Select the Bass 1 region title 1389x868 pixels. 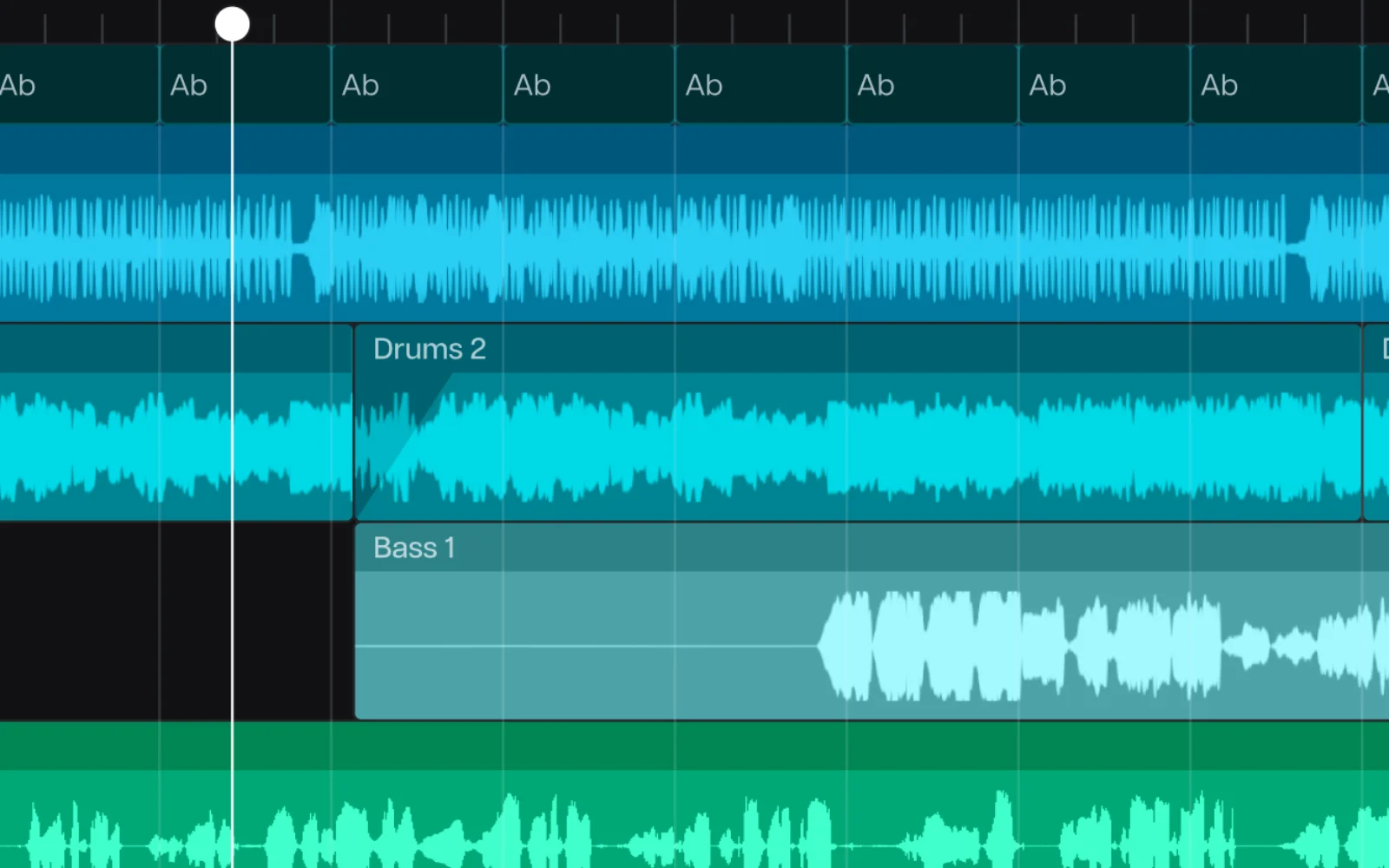(414, 548)
